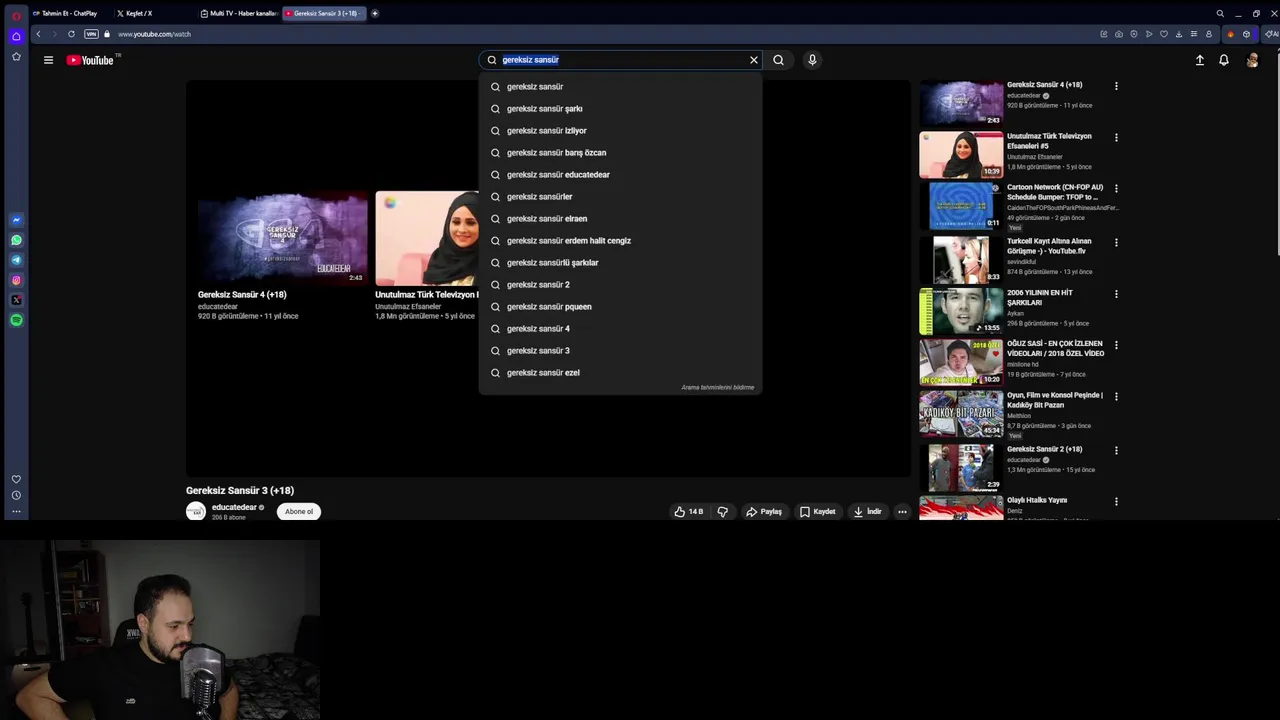
Task: Select suggestion 'gereksiz sansür elraen'
Action: (620, 219)
